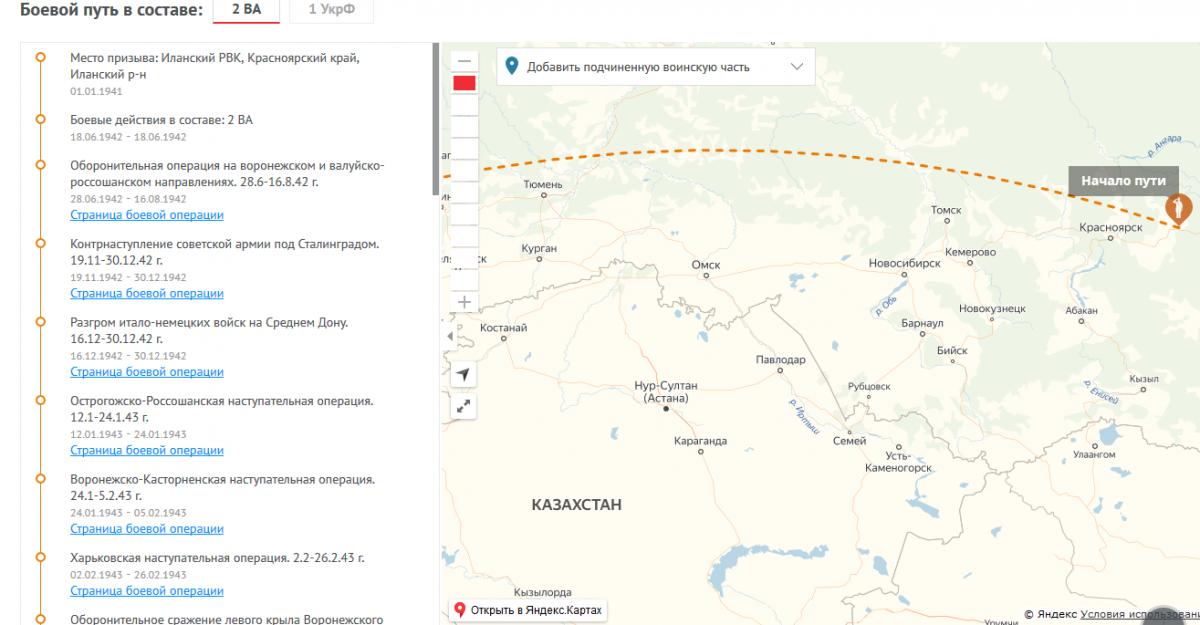Click timeline marker for Middle Don entry
This screenshot has height=625, width=1200.
pyautogui.click(x=40, y=322)
